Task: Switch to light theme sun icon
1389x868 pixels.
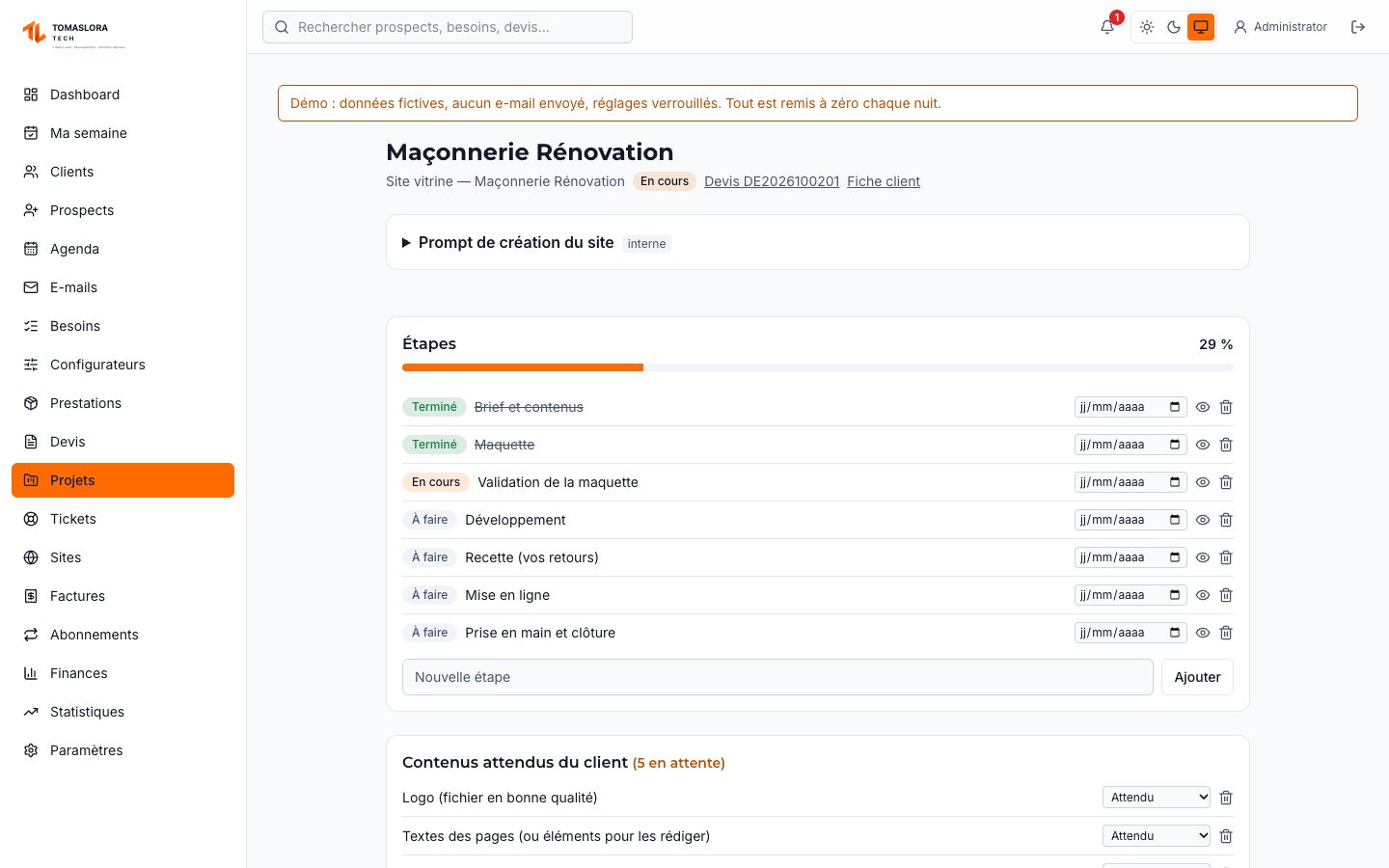Action: tap(1147, 27)
